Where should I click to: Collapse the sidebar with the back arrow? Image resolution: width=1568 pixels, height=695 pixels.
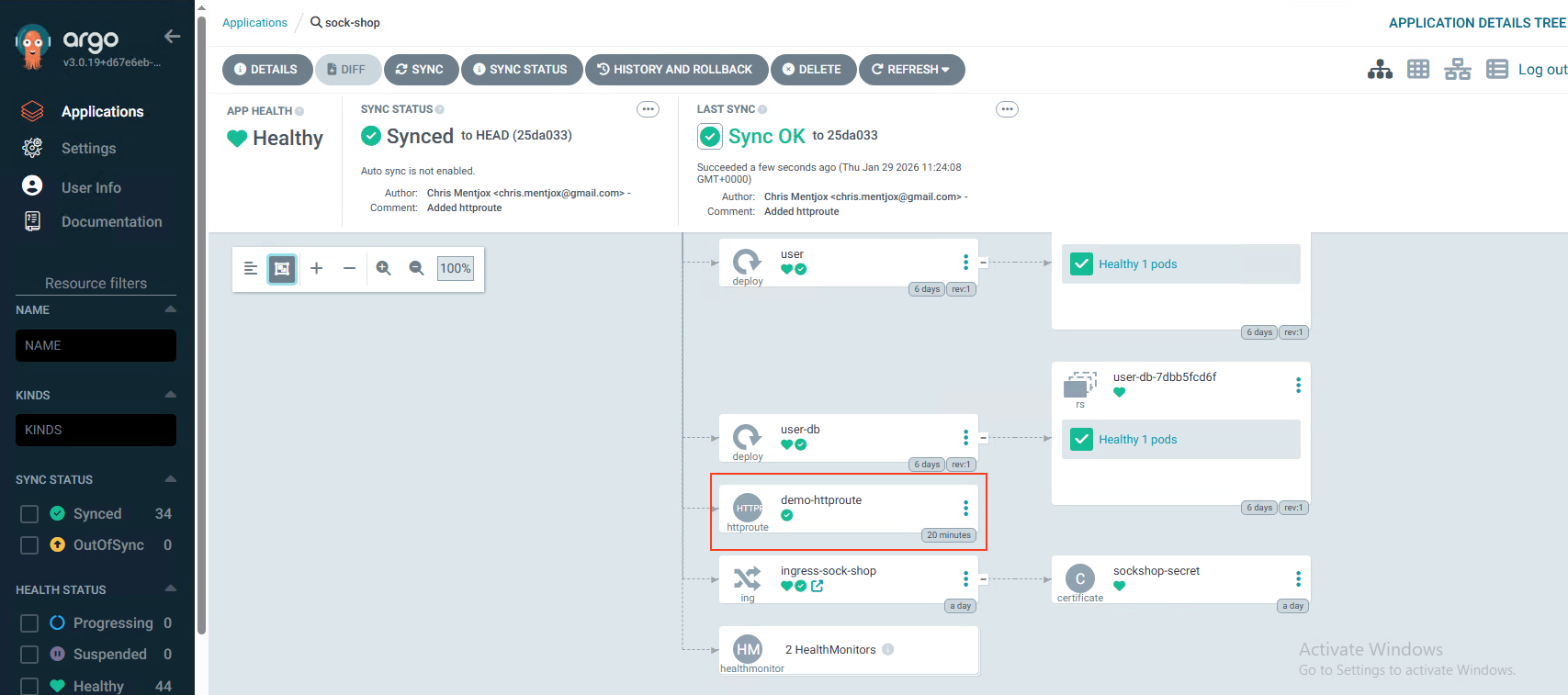172,37
